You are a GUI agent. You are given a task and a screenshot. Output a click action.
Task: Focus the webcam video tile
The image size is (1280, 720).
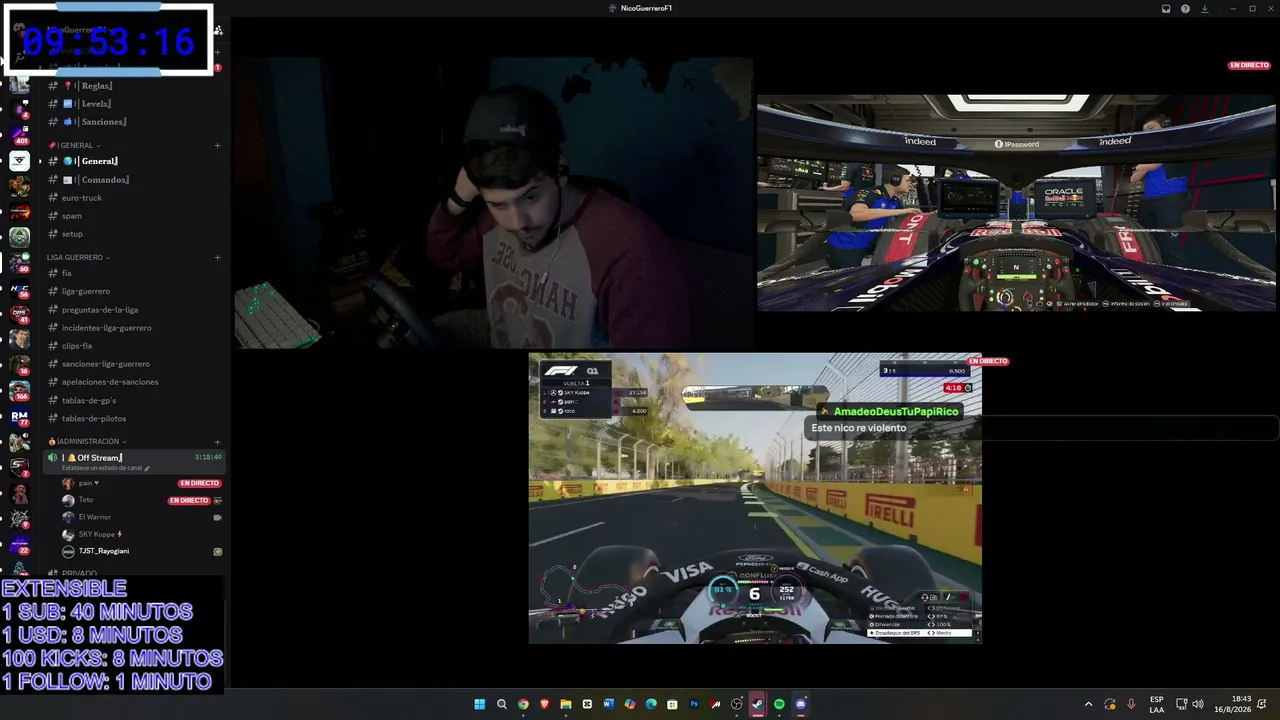point(492,203)
